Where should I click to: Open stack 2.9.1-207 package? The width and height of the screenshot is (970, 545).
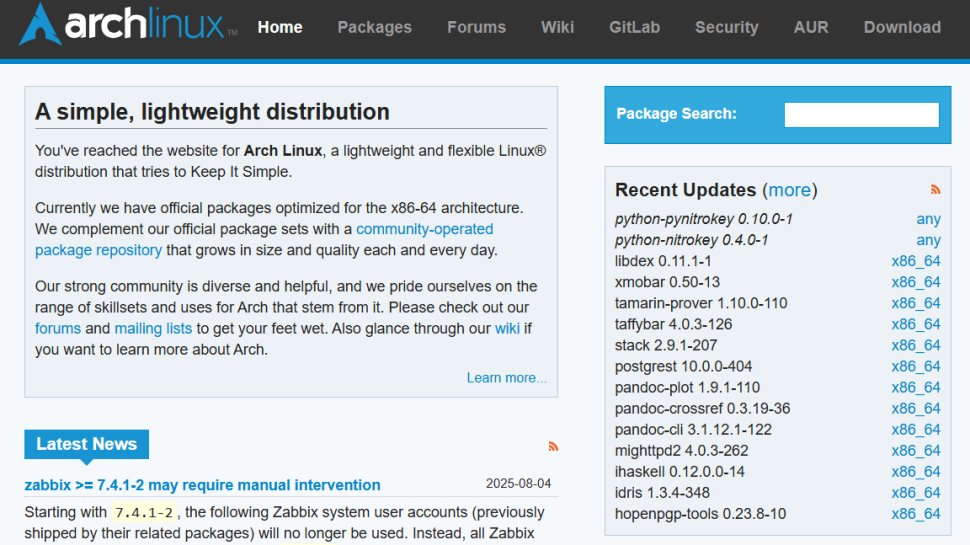tap(666, 345)
